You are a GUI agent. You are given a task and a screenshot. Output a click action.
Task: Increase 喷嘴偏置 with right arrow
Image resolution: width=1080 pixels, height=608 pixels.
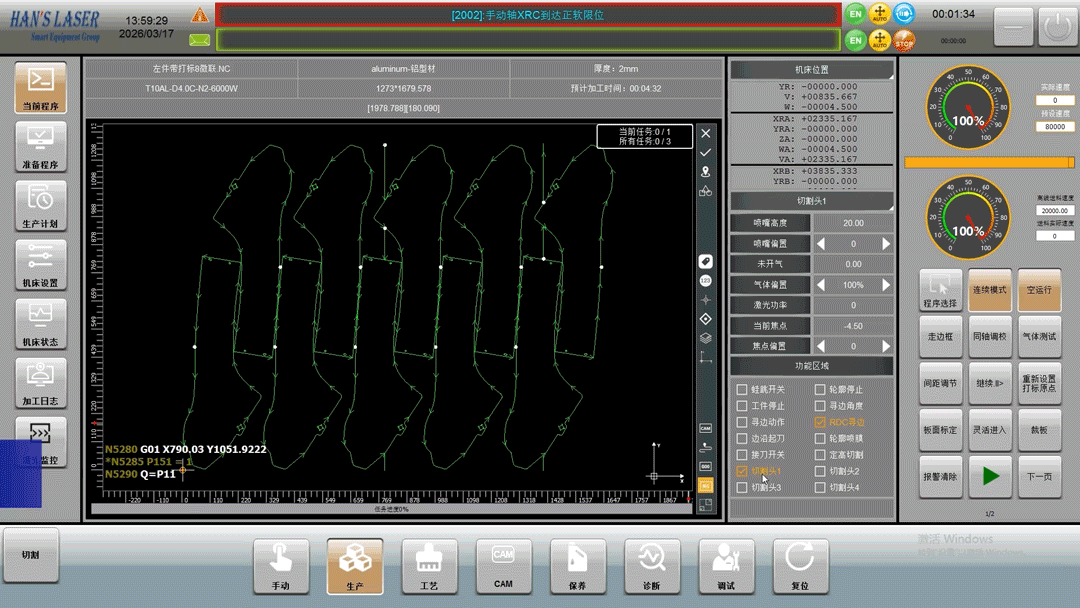886,244
